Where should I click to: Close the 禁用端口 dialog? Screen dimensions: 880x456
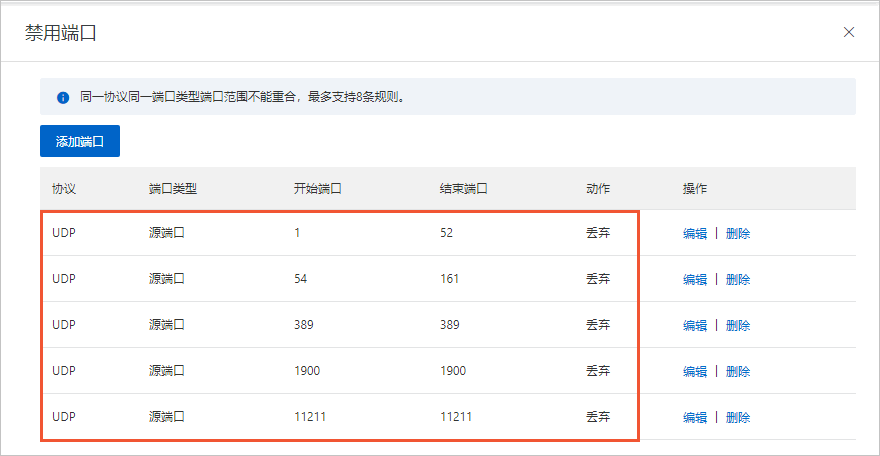click(849, 32)
